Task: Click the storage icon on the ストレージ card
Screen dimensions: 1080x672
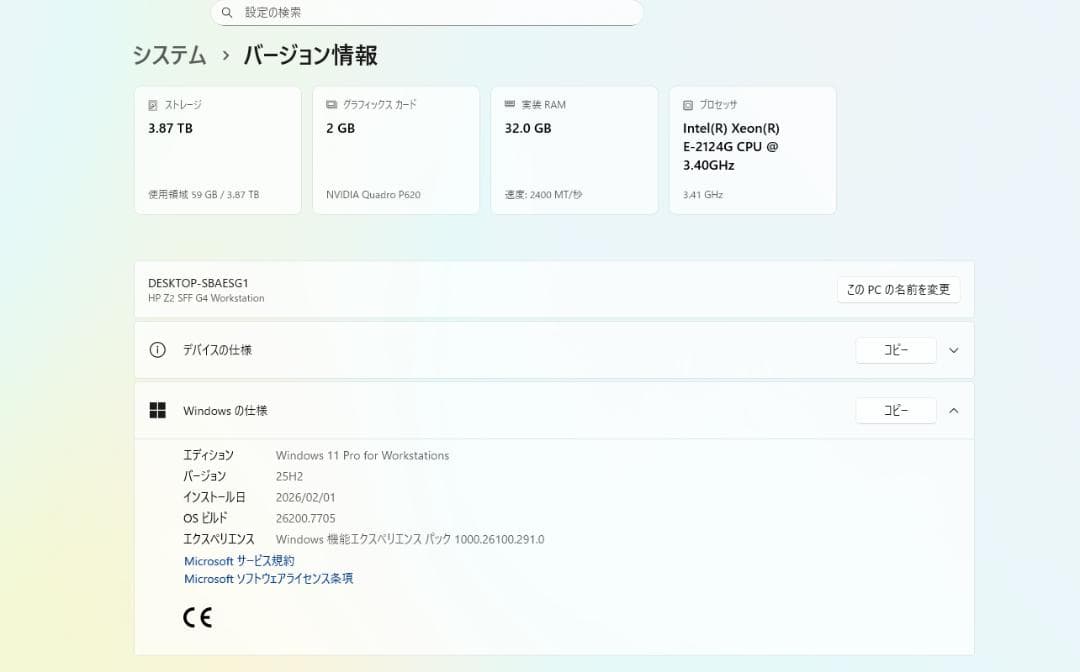Action: pyautogui.click(x=155, y=104)
